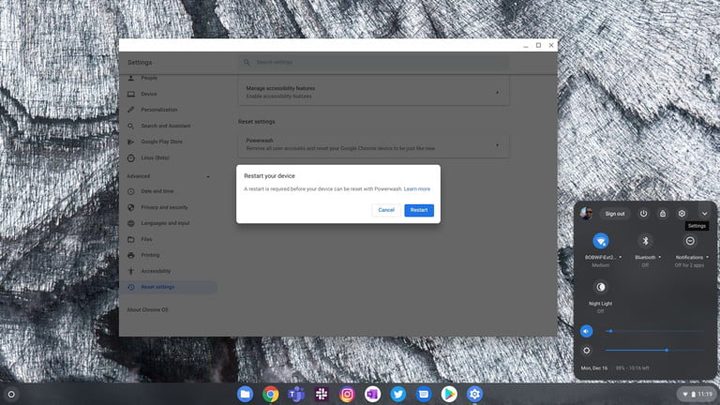Adjust the volume slider

[654, 331]
